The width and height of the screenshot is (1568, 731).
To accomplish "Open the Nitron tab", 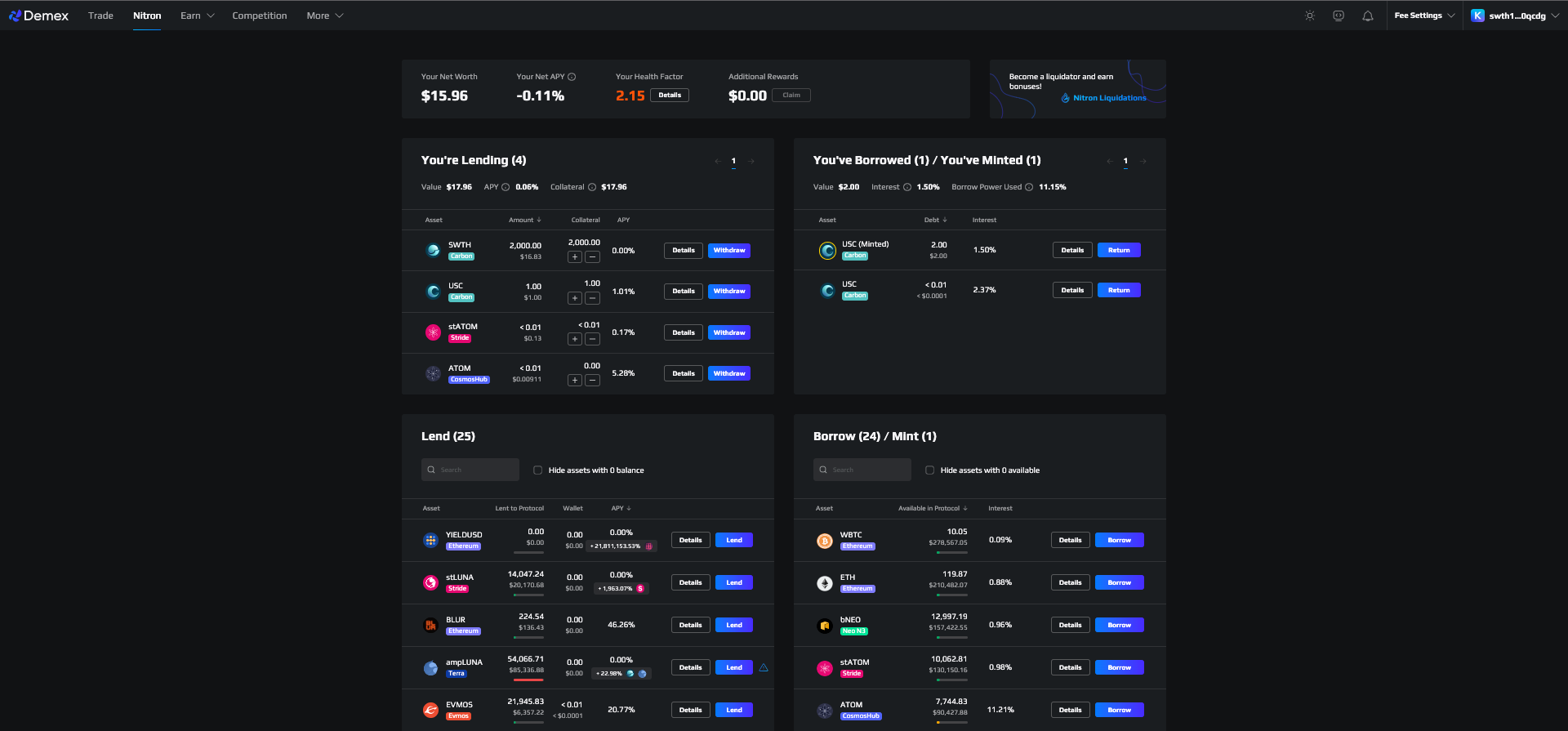I will pos(147,16).
